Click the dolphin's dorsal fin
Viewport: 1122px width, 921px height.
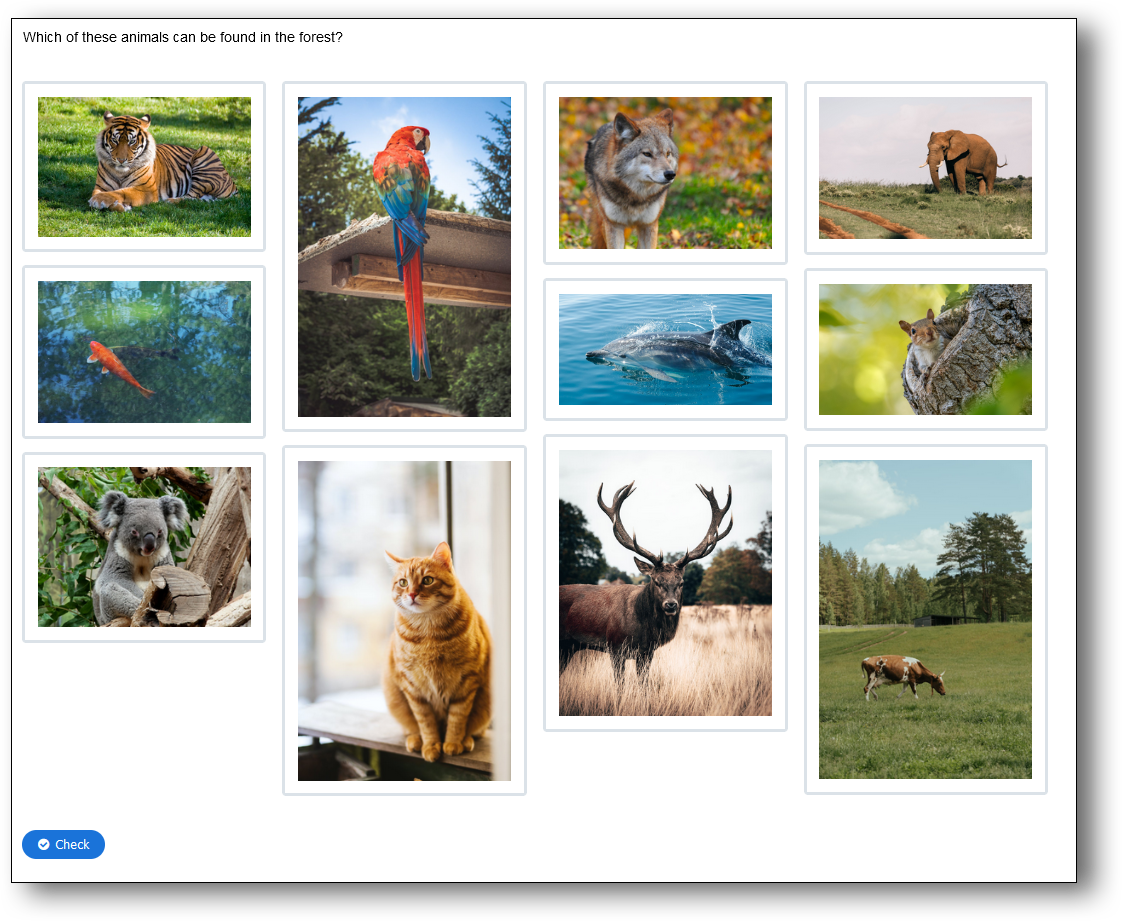[731, 329]
